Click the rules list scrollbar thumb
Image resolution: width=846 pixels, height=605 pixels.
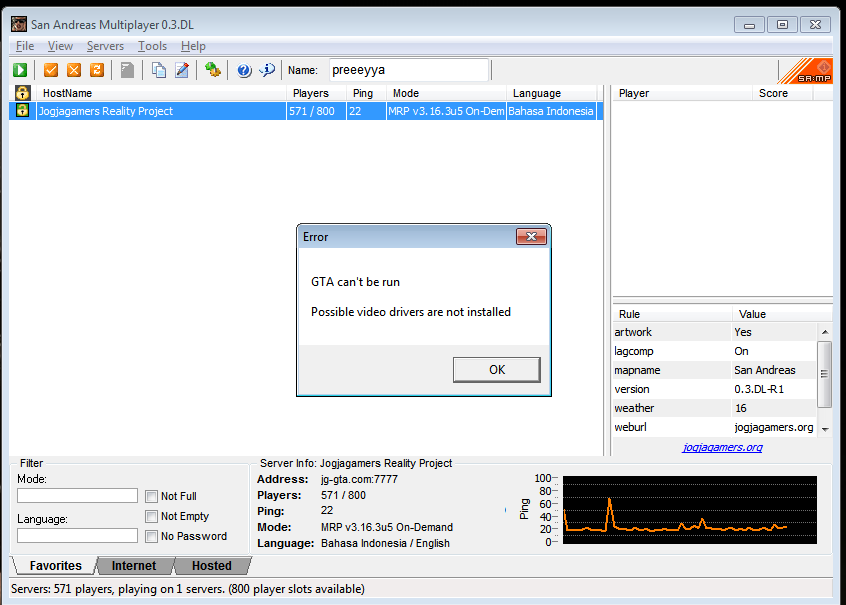pyautogui.click(x=824, y=373)
